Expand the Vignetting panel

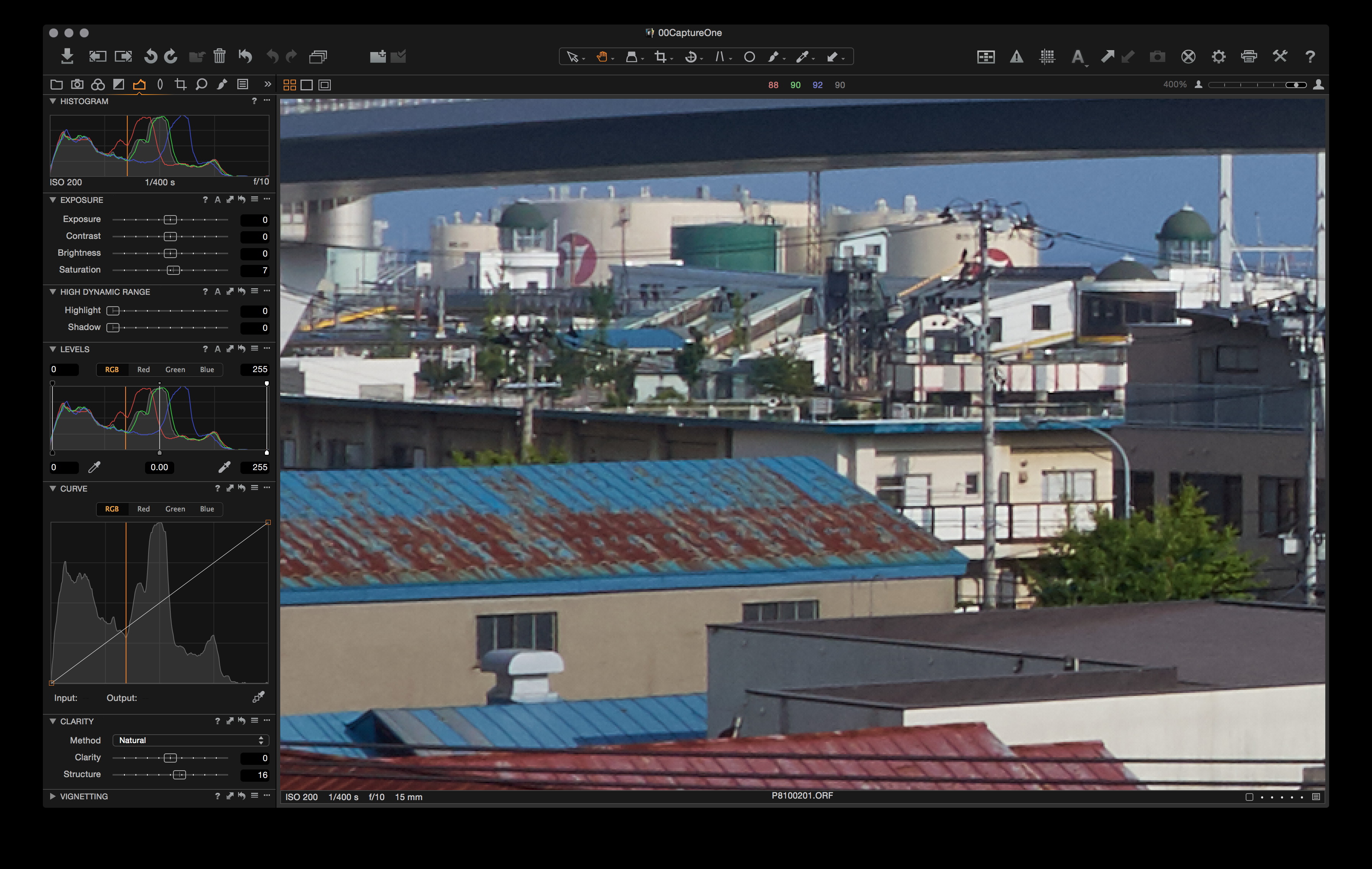tap(52, 797)
